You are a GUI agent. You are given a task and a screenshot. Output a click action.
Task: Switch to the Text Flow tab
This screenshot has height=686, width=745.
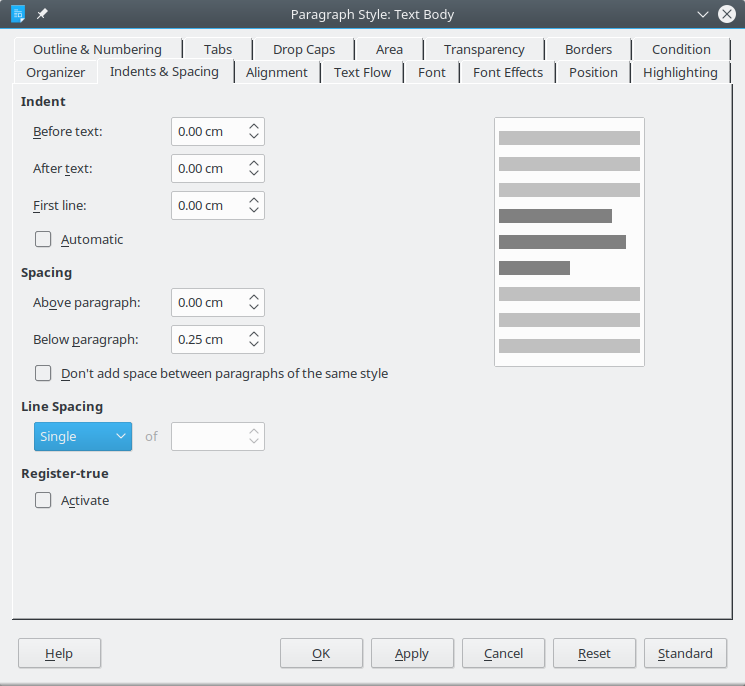[362, 72]
